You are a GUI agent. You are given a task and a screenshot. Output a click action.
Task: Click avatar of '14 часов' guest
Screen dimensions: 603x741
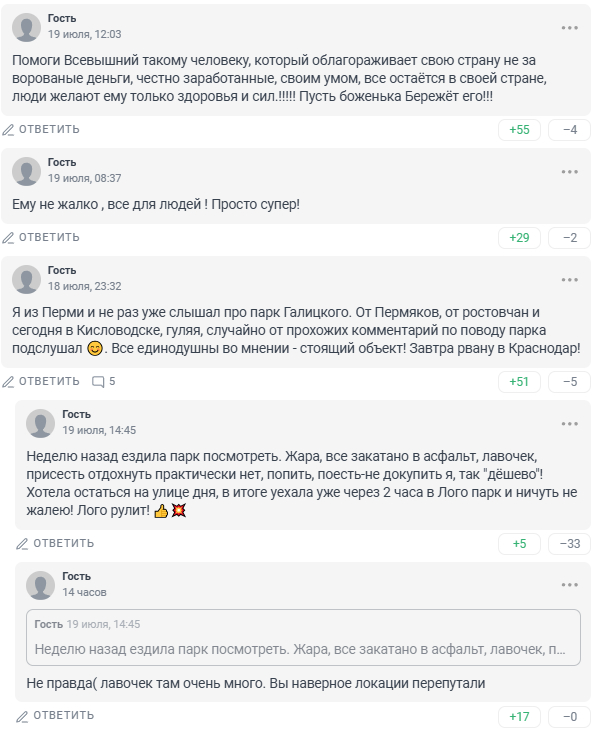click(x=41, y=585)
